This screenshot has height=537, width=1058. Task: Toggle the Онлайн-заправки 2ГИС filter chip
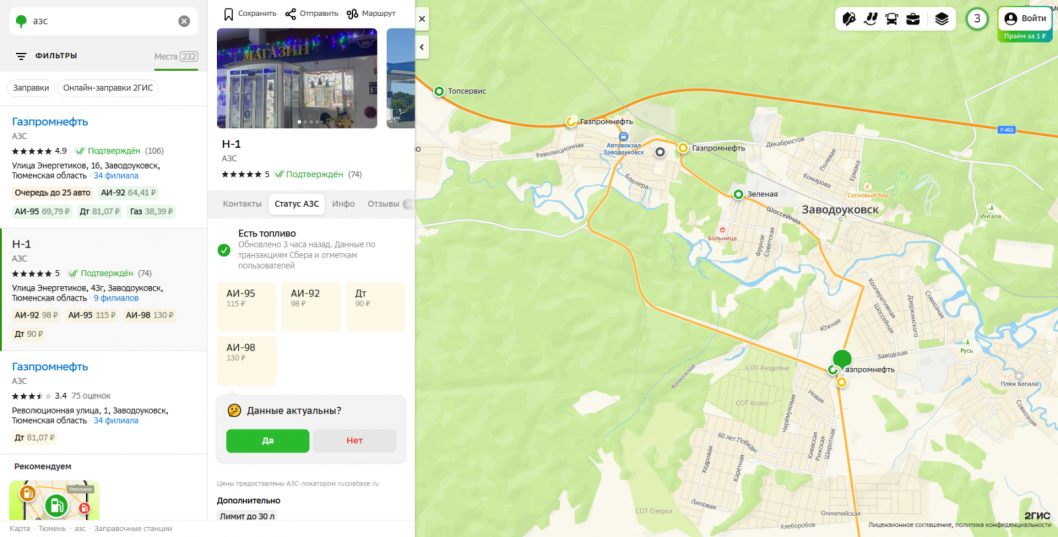click(108, 88)
